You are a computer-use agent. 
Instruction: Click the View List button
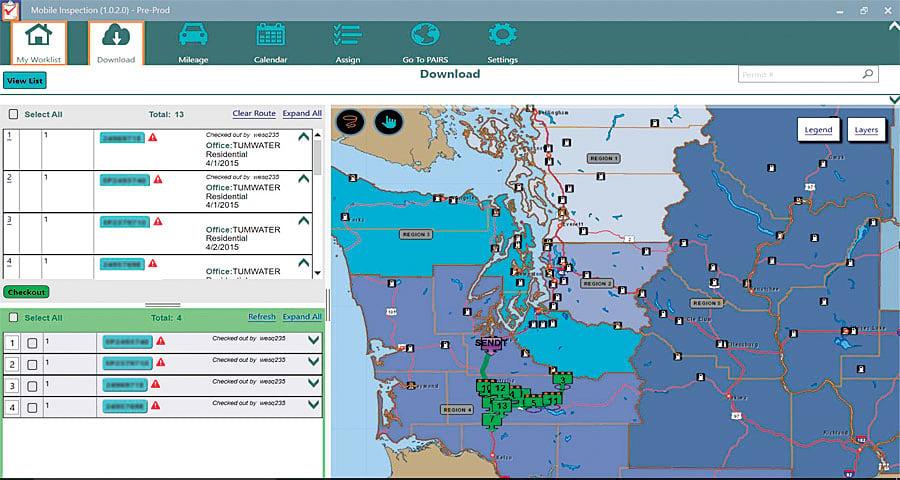click(x=24, y=81)
